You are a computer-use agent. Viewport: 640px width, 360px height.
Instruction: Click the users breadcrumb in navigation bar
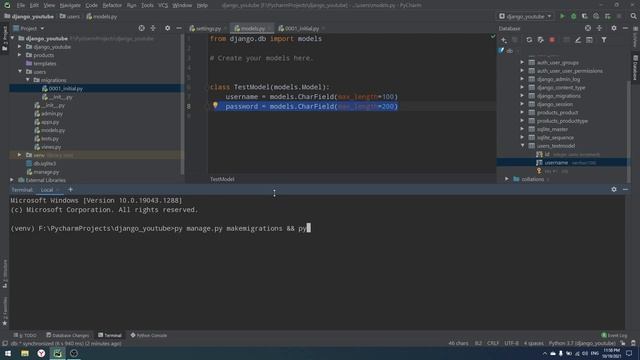point(70,17)
